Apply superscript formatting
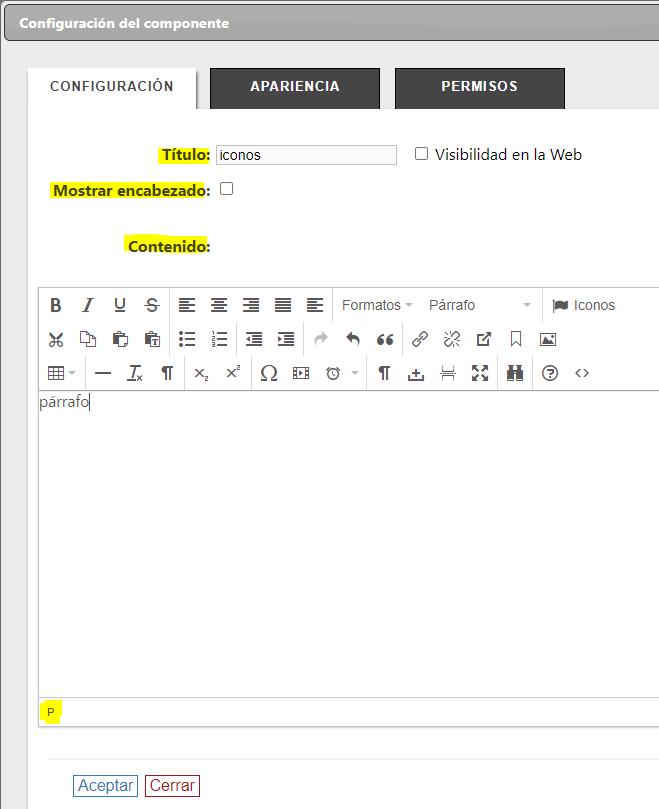The width and height of the screenshot is (659, 809). tap(233, 373)
